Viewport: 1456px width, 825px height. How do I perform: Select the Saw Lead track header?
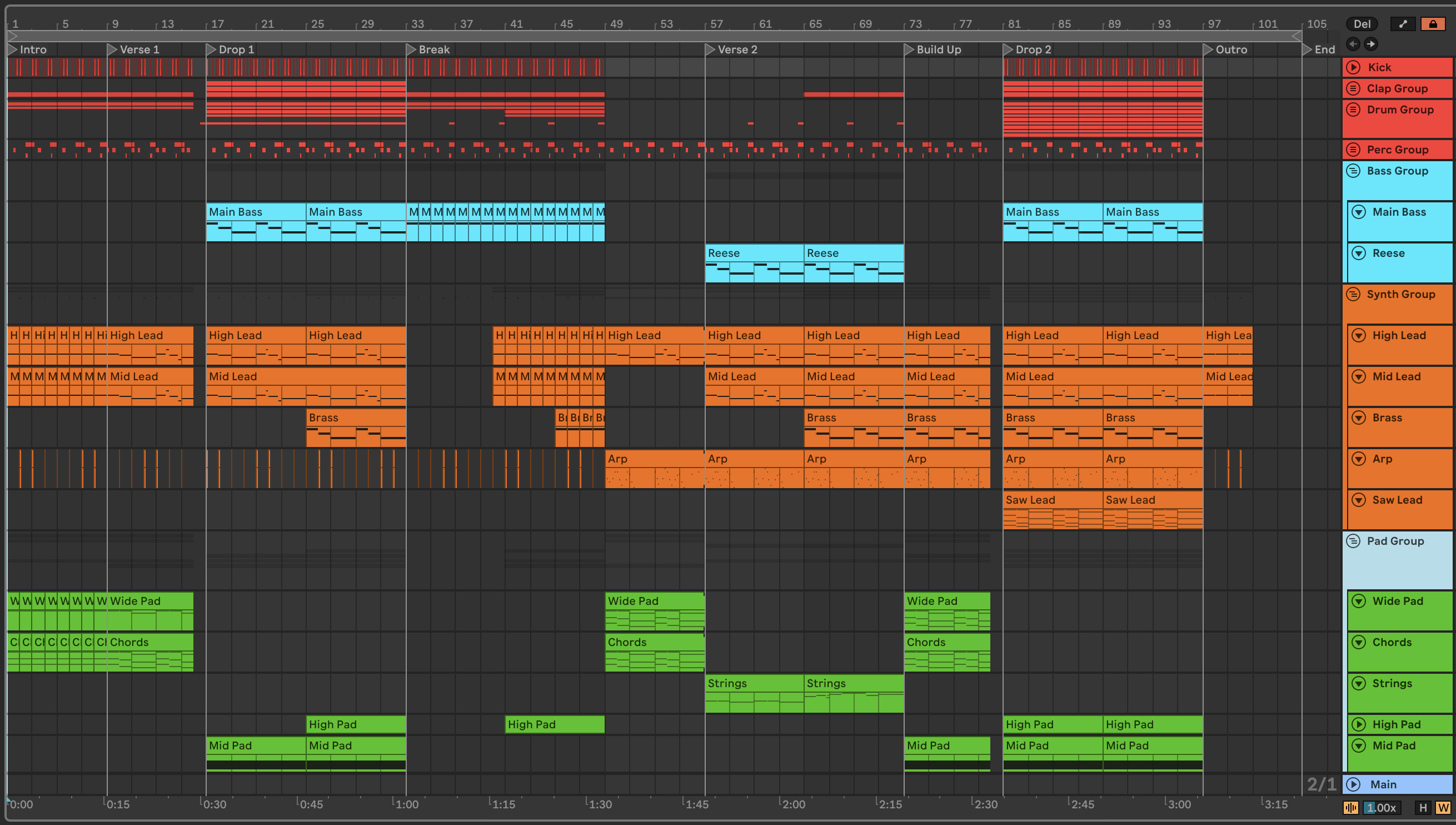point(1397,500)
